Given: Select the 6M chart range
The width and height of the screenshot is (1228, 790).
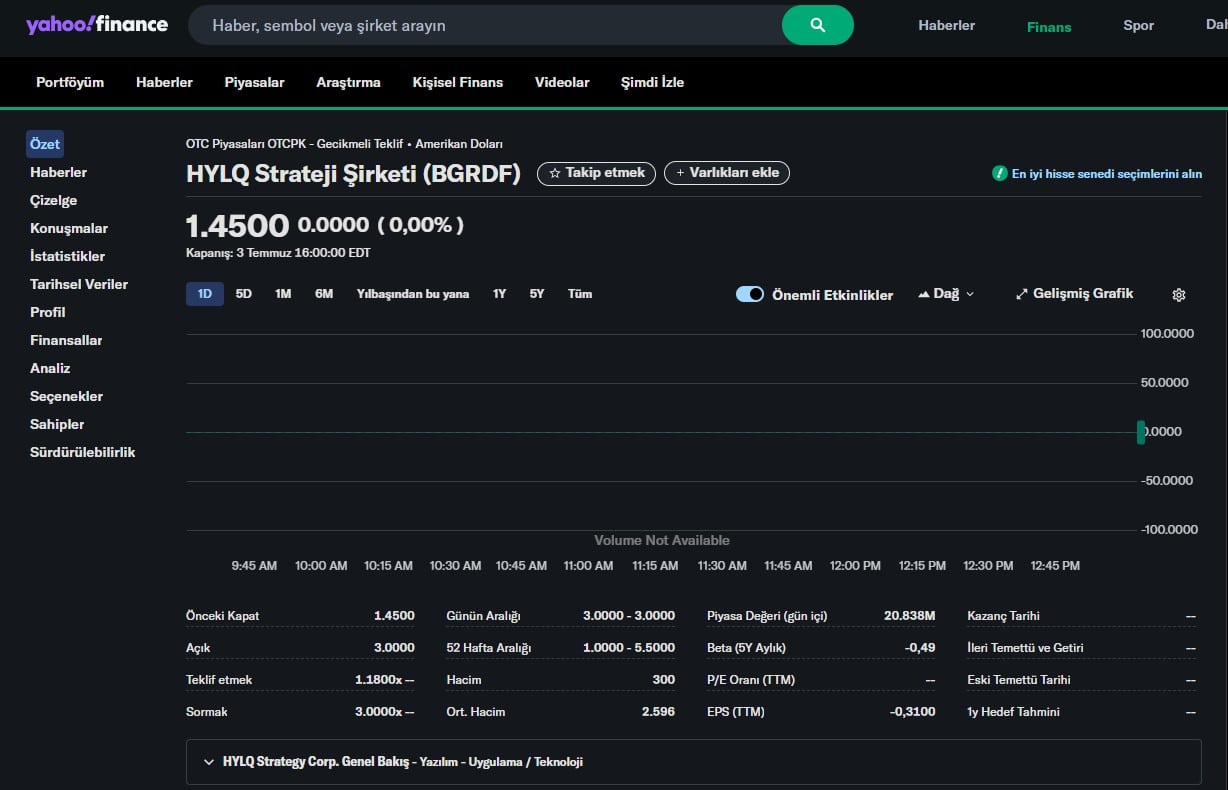Looking at the screenshot, I should (x=324, y=294).
